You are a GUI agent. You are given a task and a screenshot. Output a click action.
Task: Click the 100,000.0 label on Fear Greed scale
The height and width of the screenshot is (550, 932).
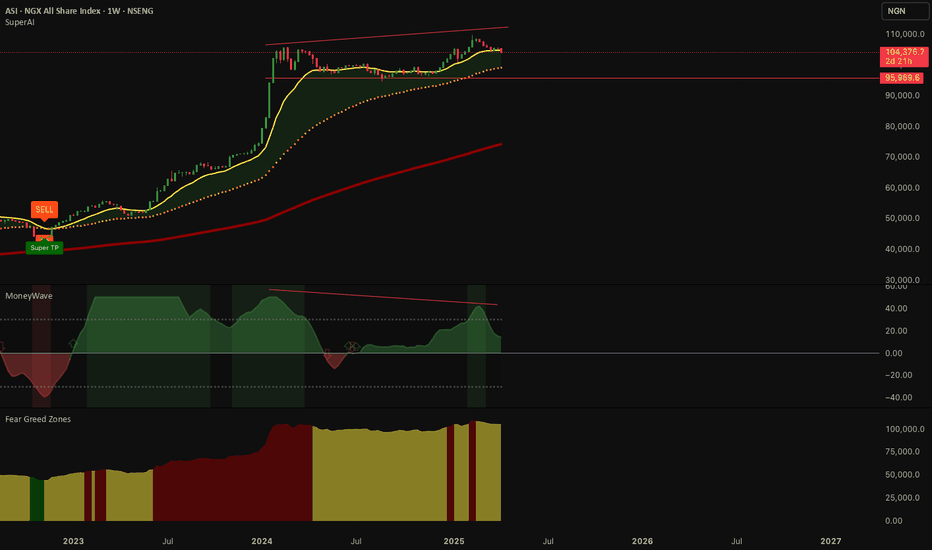click(x=905, y=429)
